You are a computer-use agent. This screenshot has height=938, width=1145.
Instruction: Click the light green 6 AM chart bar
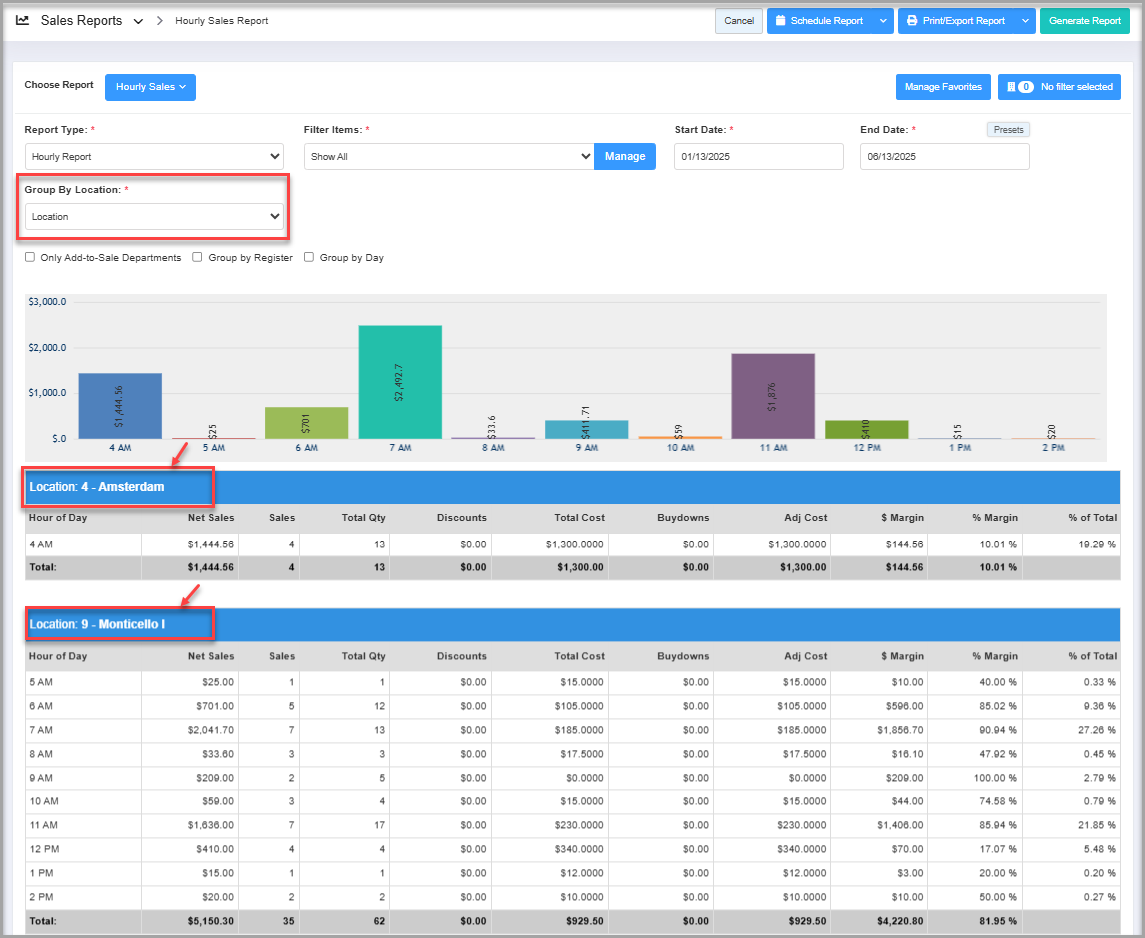pyautogui.click(x=306, y=423)
